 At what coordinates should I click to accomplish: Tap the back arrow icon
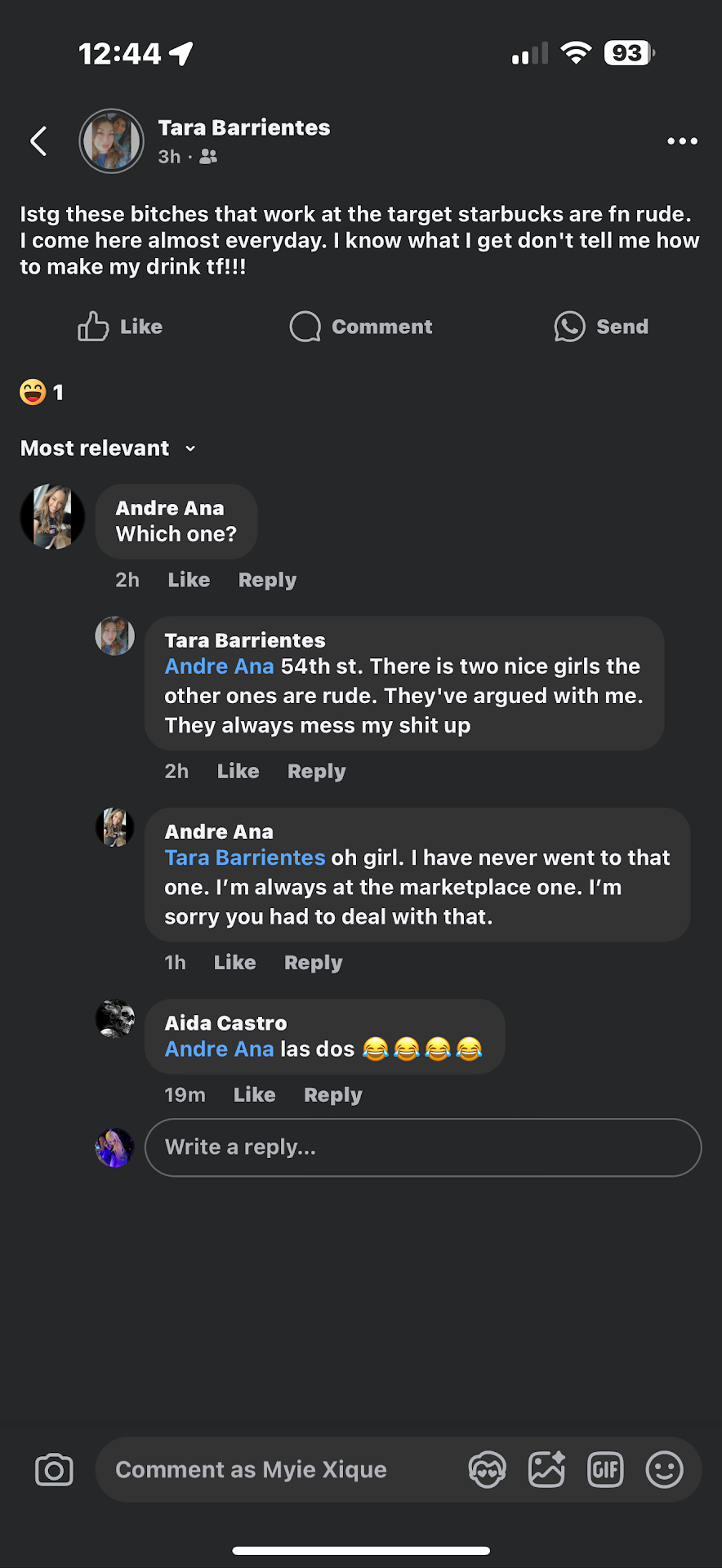38,141
